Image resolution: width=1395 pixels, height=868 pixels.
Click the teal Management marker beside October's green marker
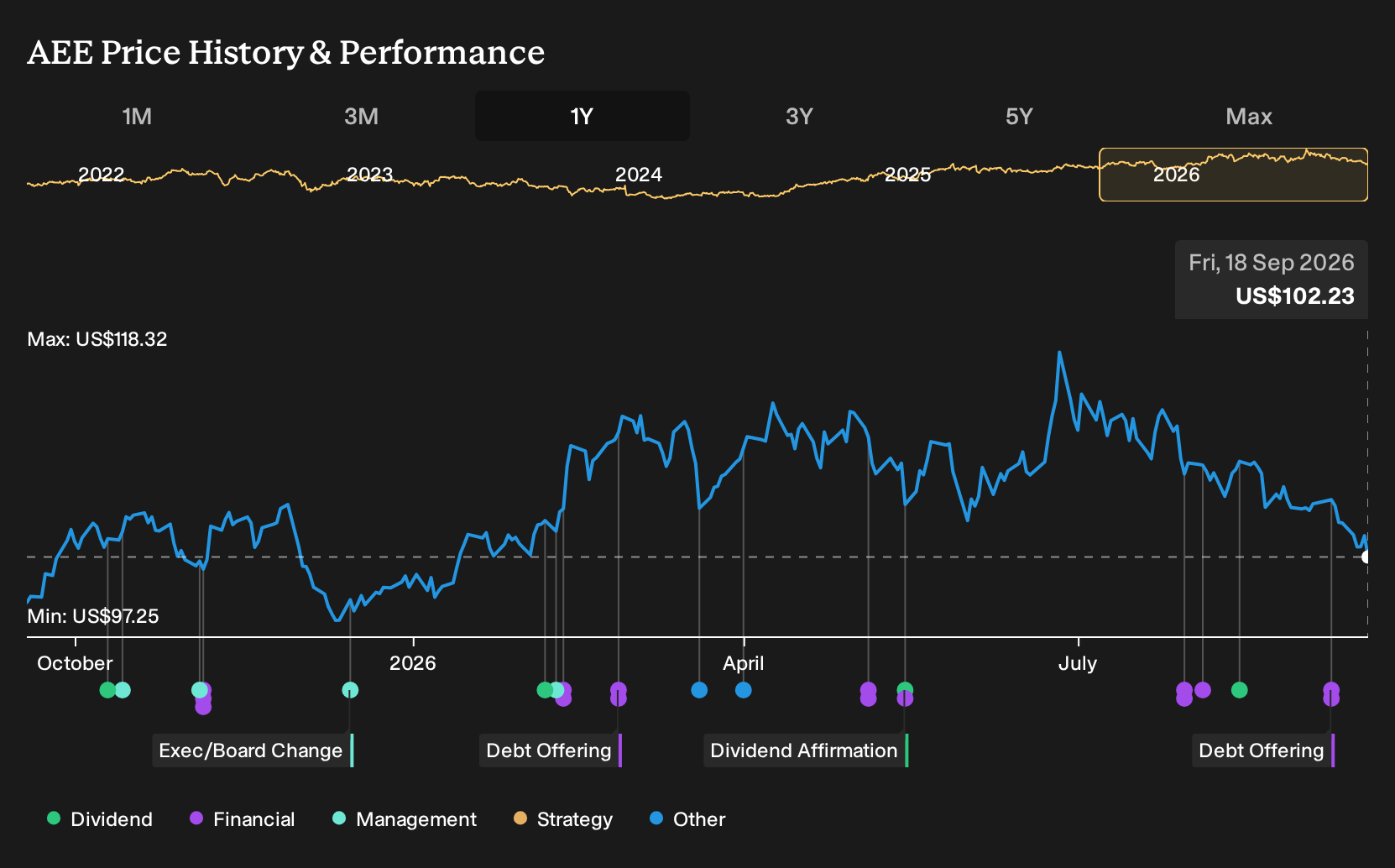click(123, 690)
